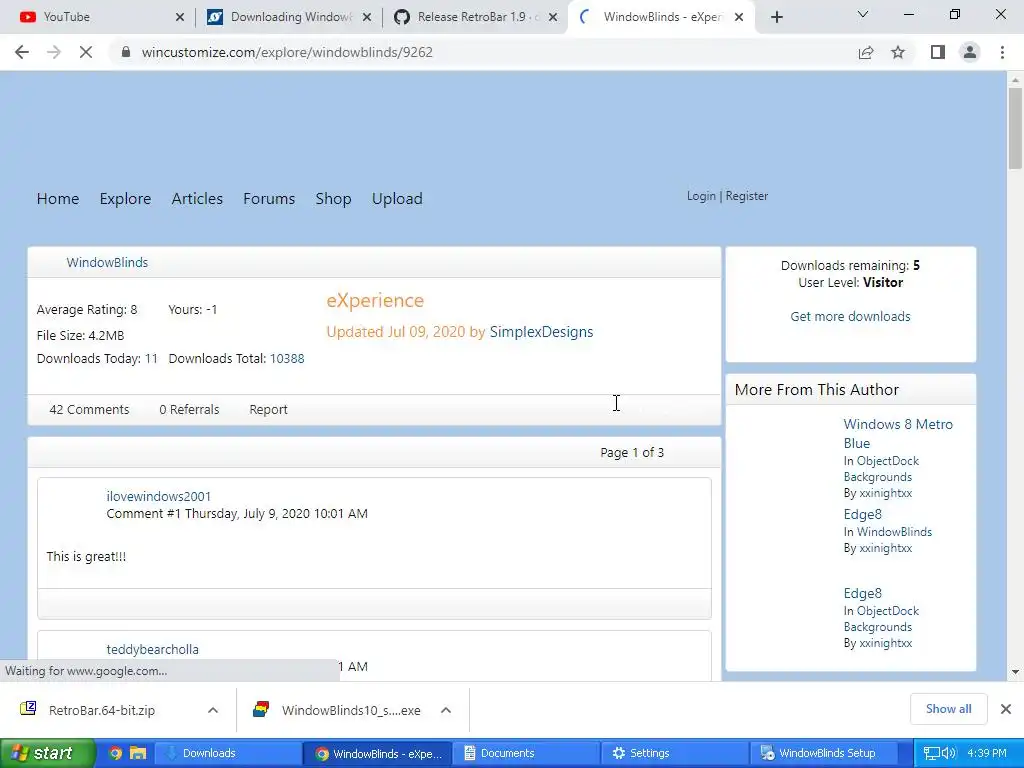The image size is (1024, 768).
Task: Open the WindowBlinds breadcrumb link
Action: [107, 263]
